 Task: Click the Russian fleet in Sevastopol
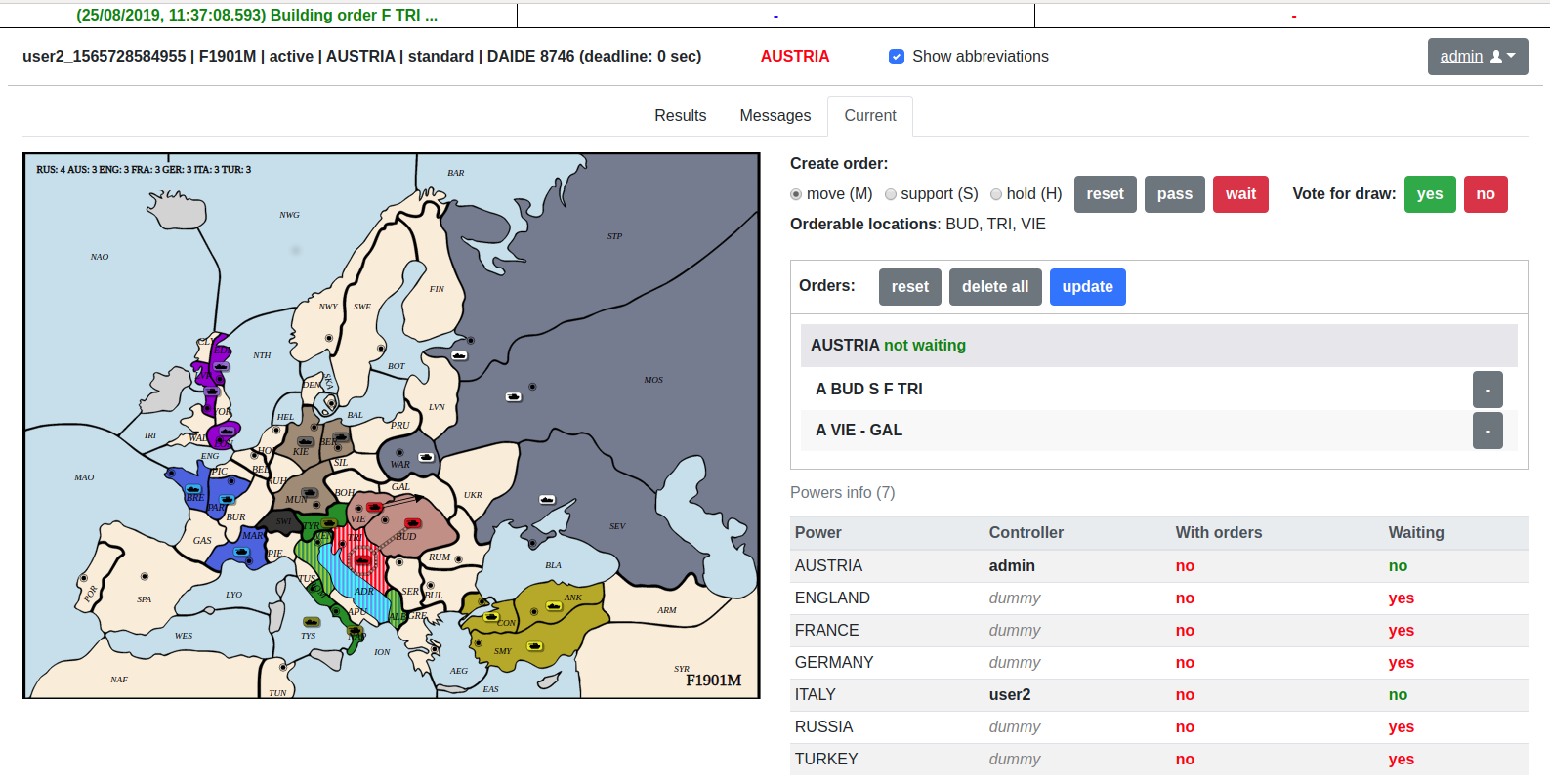[x=547, y=500]
